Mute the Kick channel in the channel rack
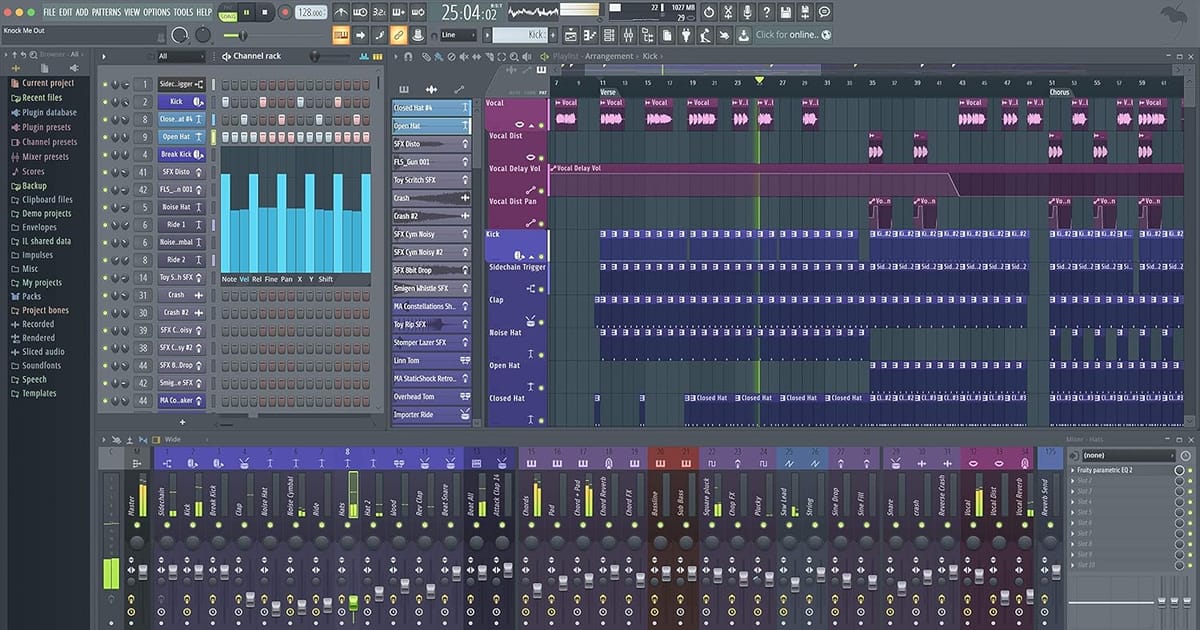The width and height of the screenshot is (1200, 630). [105, 101]
